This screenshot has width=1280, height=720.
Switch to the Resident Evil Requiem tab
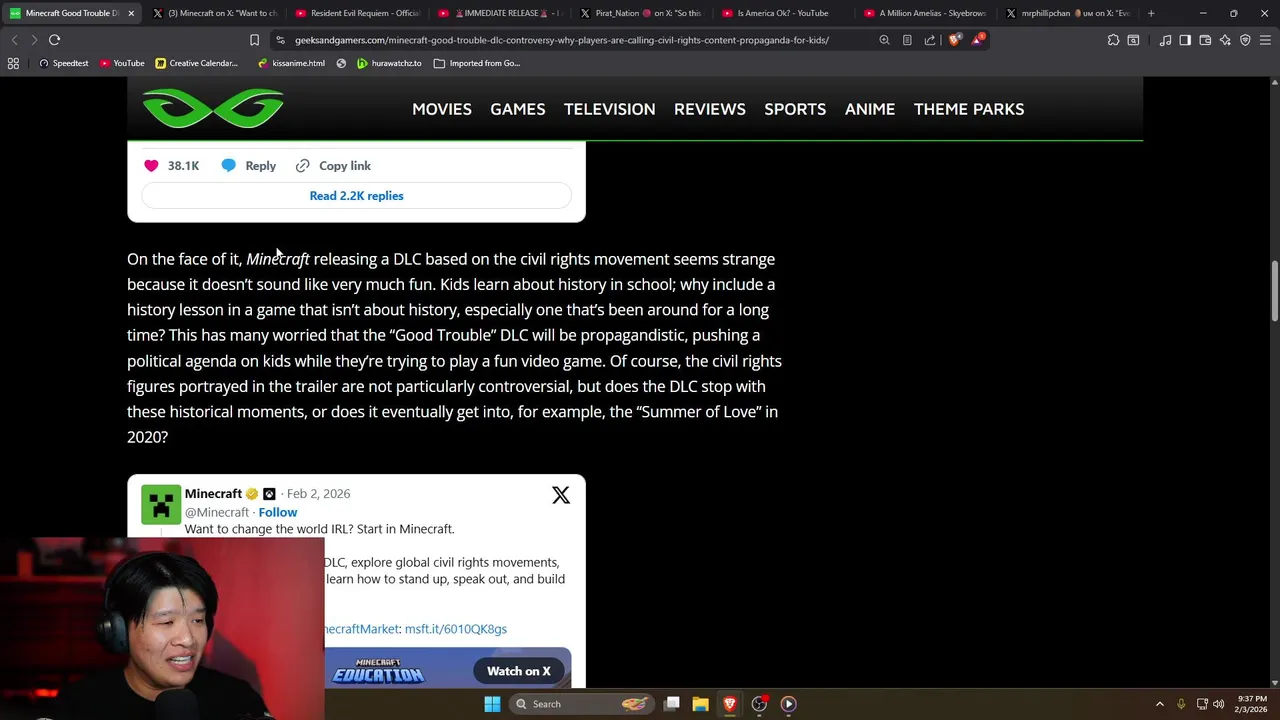[x=357, y=13]
